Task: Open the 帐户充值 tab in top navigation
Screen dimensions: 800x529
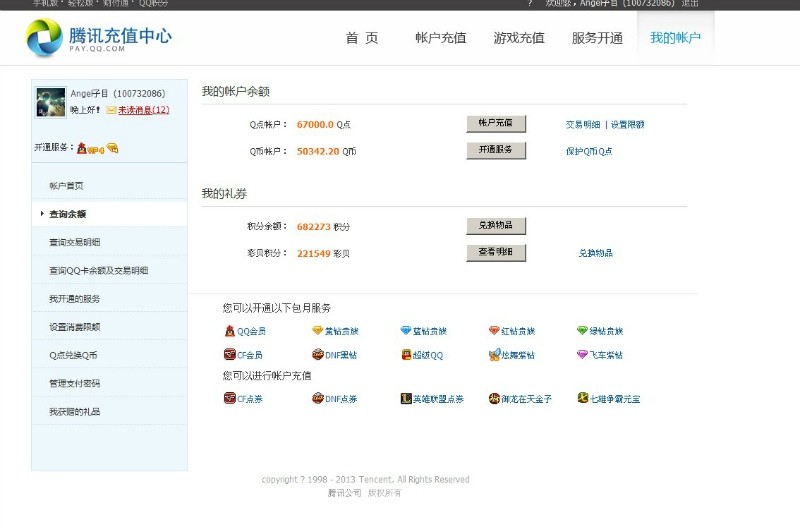Action: coord(440,38)
